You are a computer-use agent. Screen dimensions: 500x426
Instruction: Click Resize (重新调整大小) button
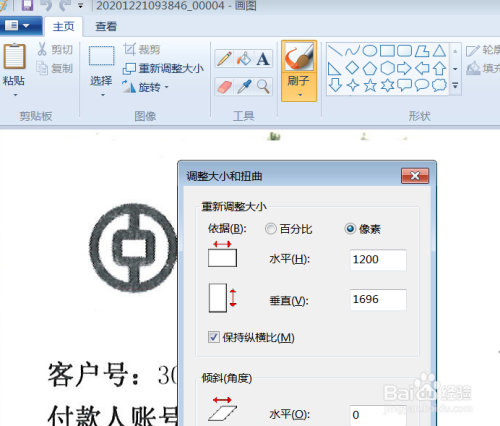[x=163, y=68]
